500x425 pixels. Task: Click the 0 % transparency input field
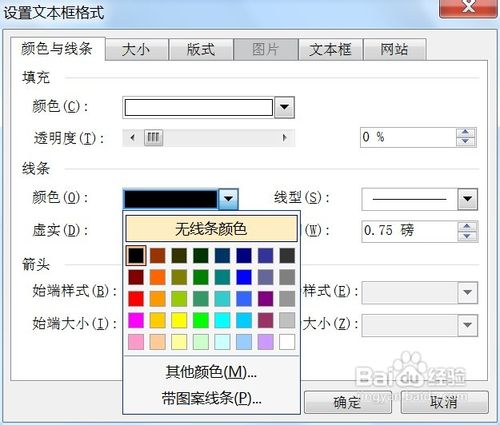pos(408,137)
